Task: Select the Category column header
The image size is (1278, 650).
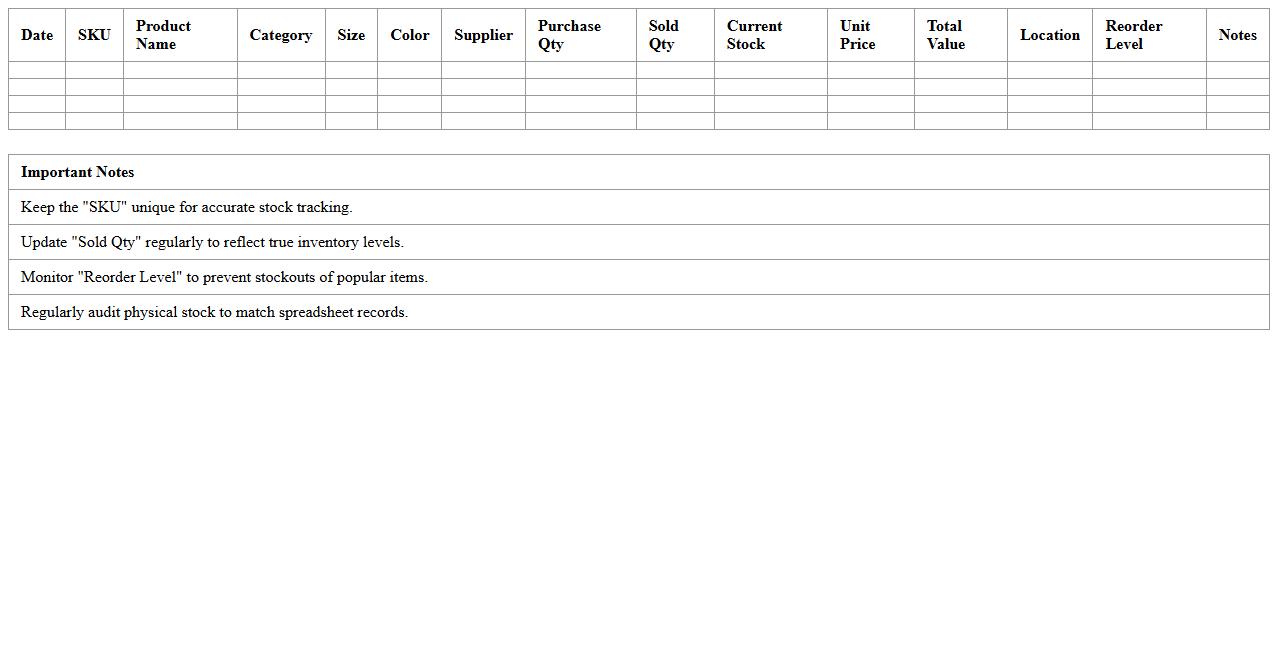Action: tap(281, 35)
